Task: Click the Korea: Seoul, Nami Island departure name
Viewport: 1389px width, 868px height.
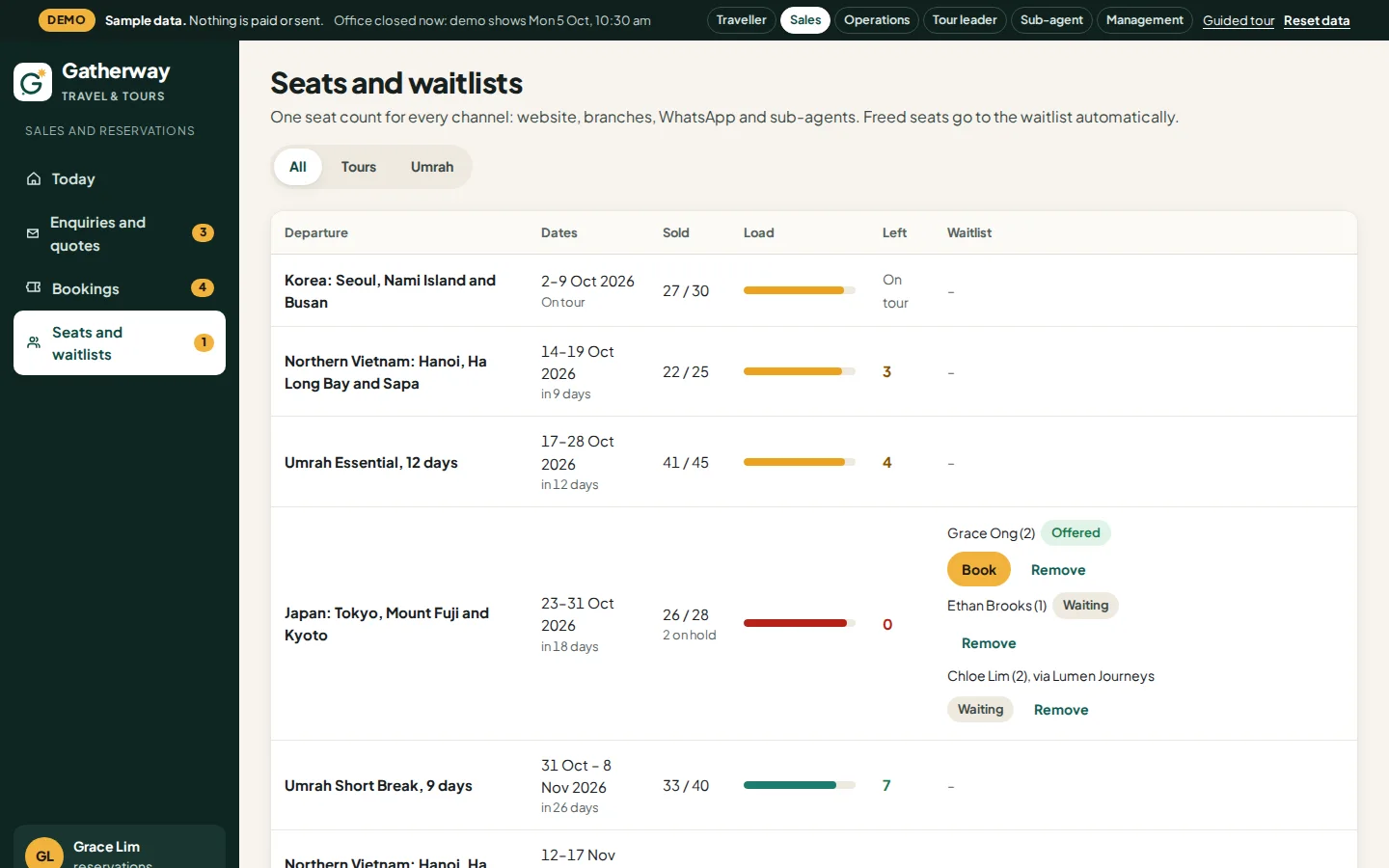Action: (390, 291)
